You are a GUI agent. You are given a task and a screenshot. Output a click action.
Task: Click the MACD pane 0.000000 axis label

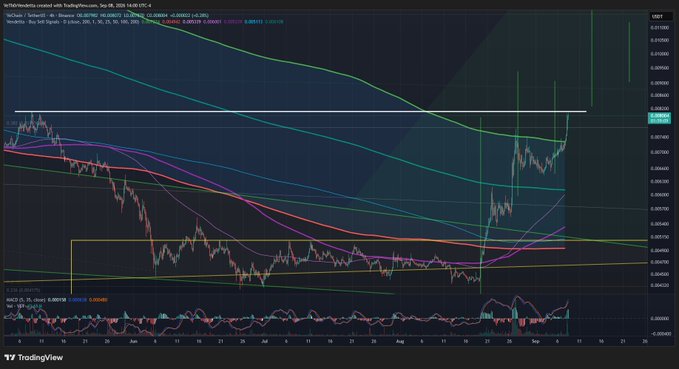660,318
